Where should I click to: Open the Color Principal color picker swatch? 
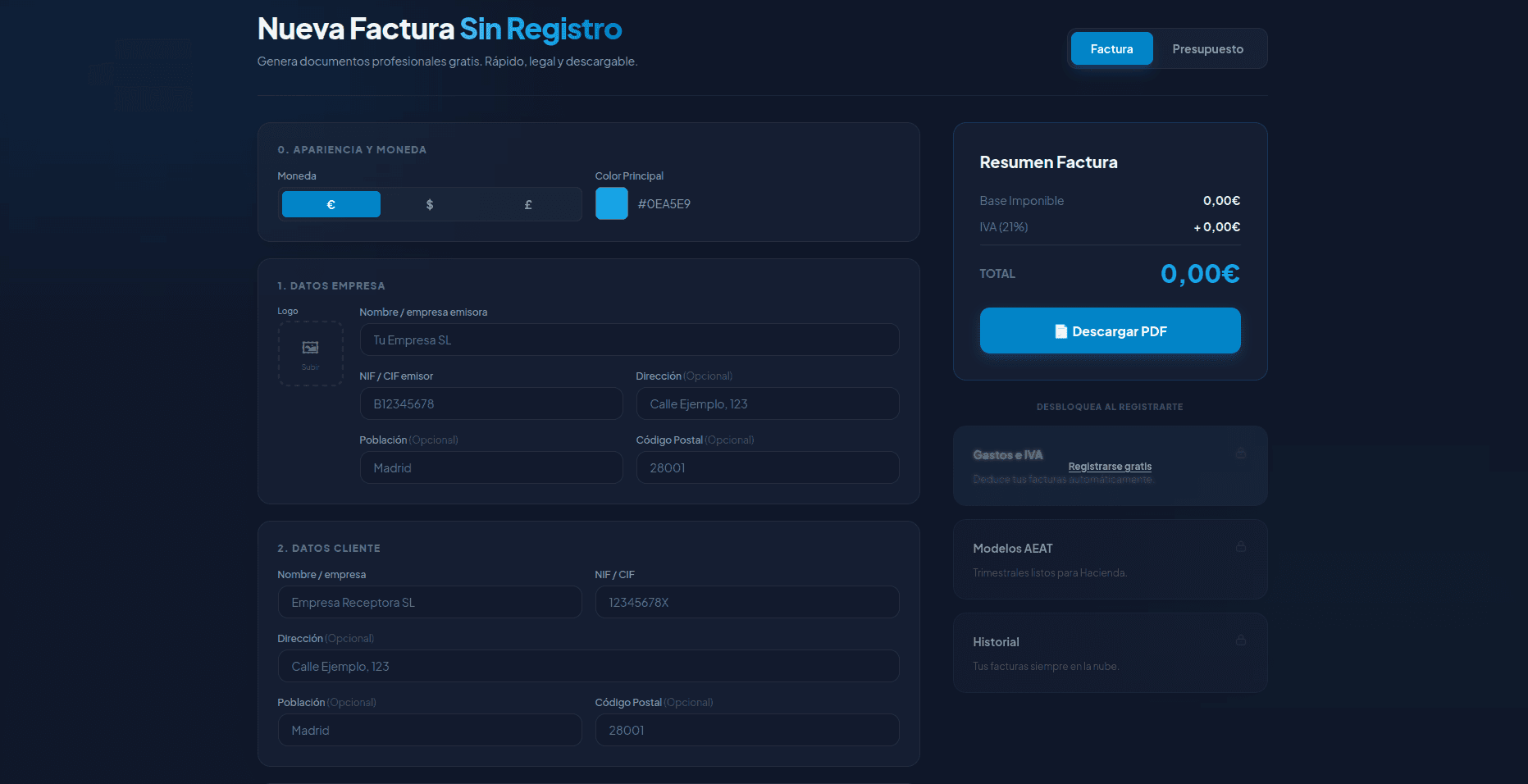(x=611, y=203)
